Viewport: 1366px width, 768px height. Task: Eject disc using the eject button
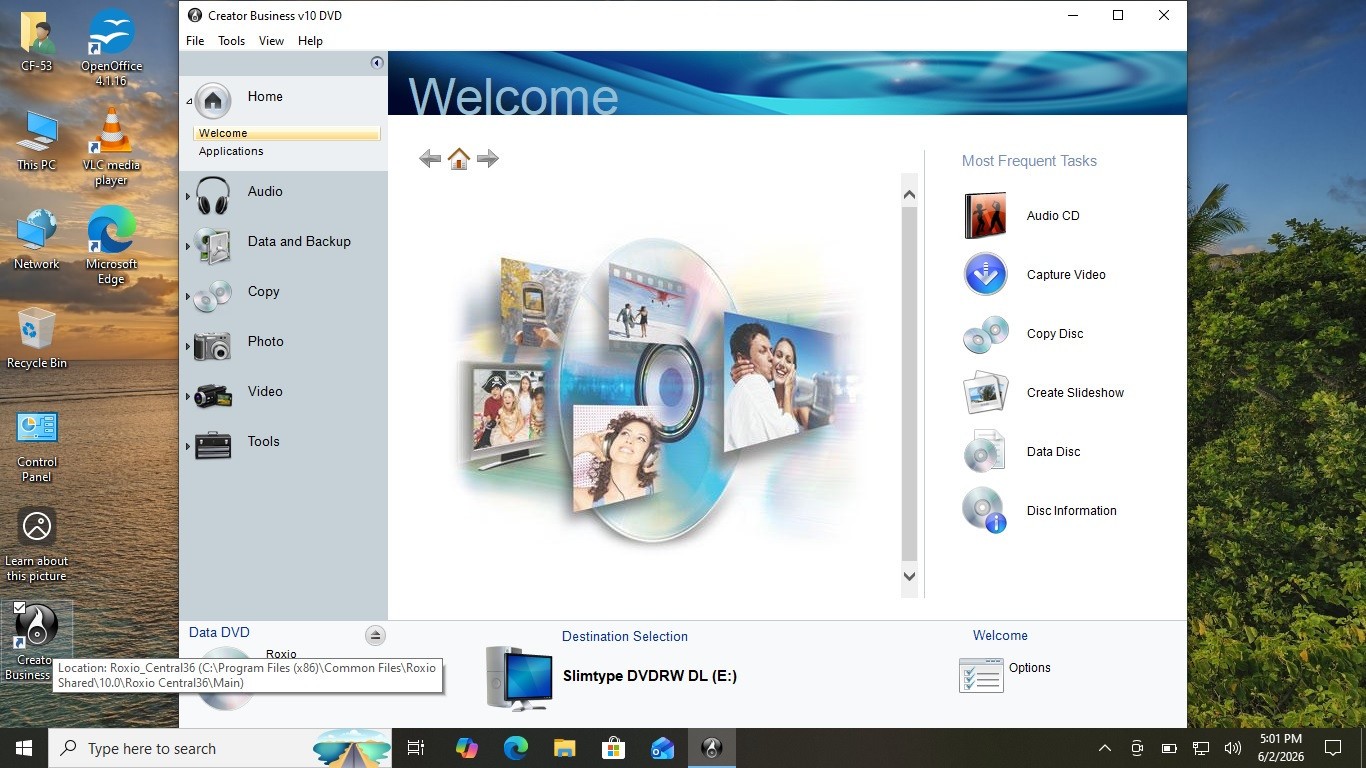[375, 635]
